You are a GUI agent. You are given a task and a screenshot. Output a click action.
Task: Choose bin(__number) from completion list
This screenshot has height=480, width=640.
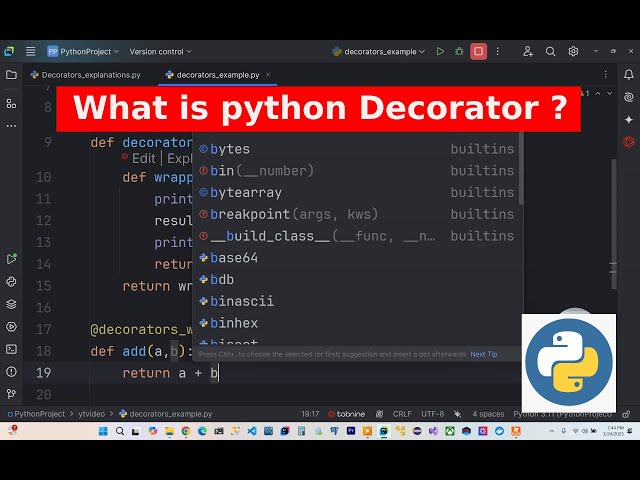pyautogui.click(x=356, y=171)
